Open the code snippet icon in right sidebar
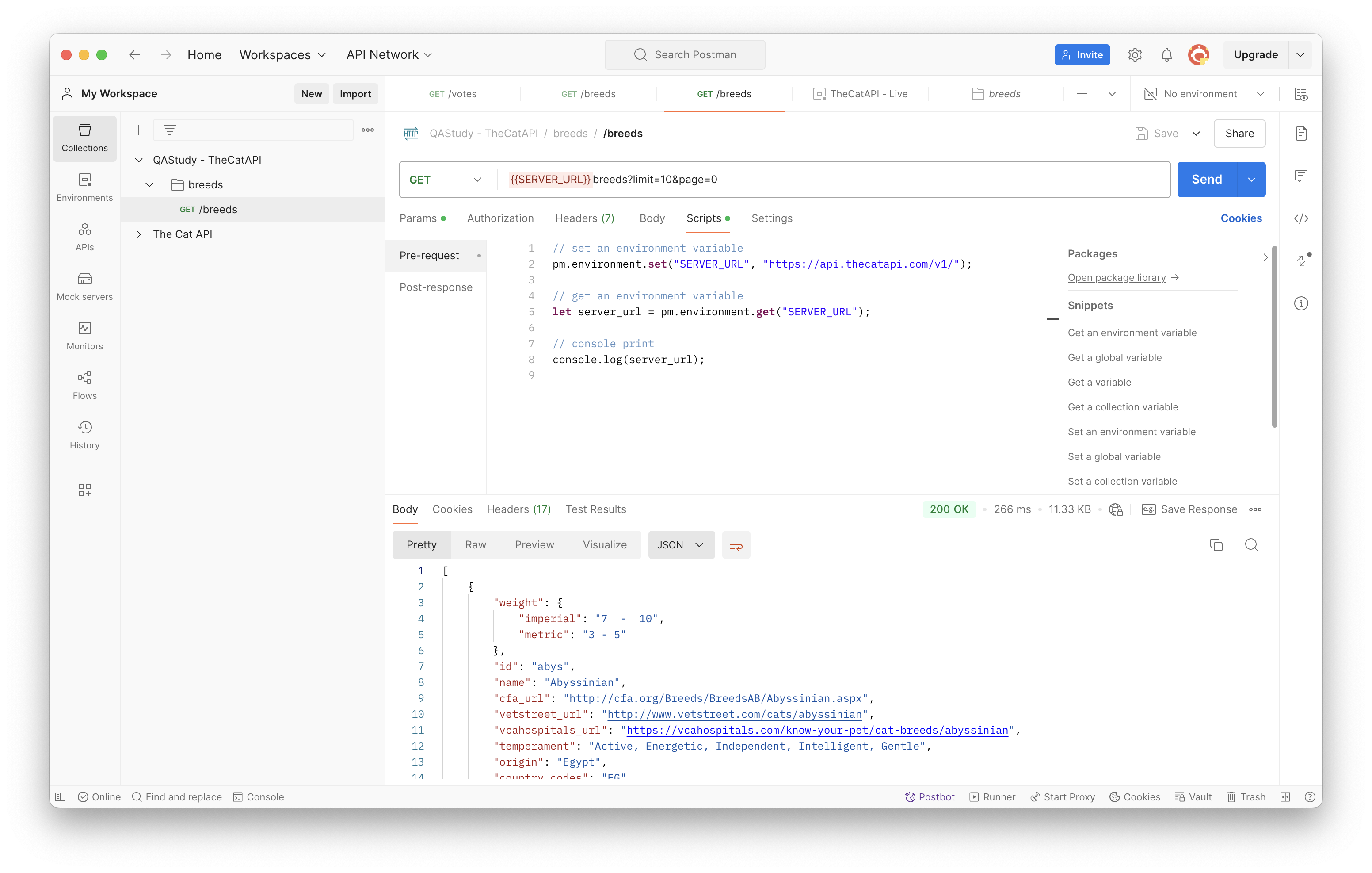Viewport: 1372px width, 873px height. 1301,218
